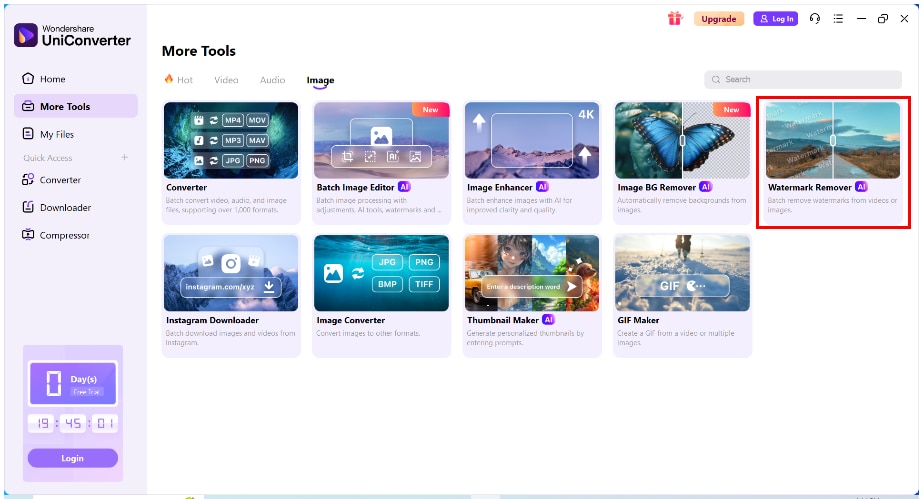This screenshot has height=499, width=923.
Task: Click the New badge on Image BG Remover
Action: point(731,109)
